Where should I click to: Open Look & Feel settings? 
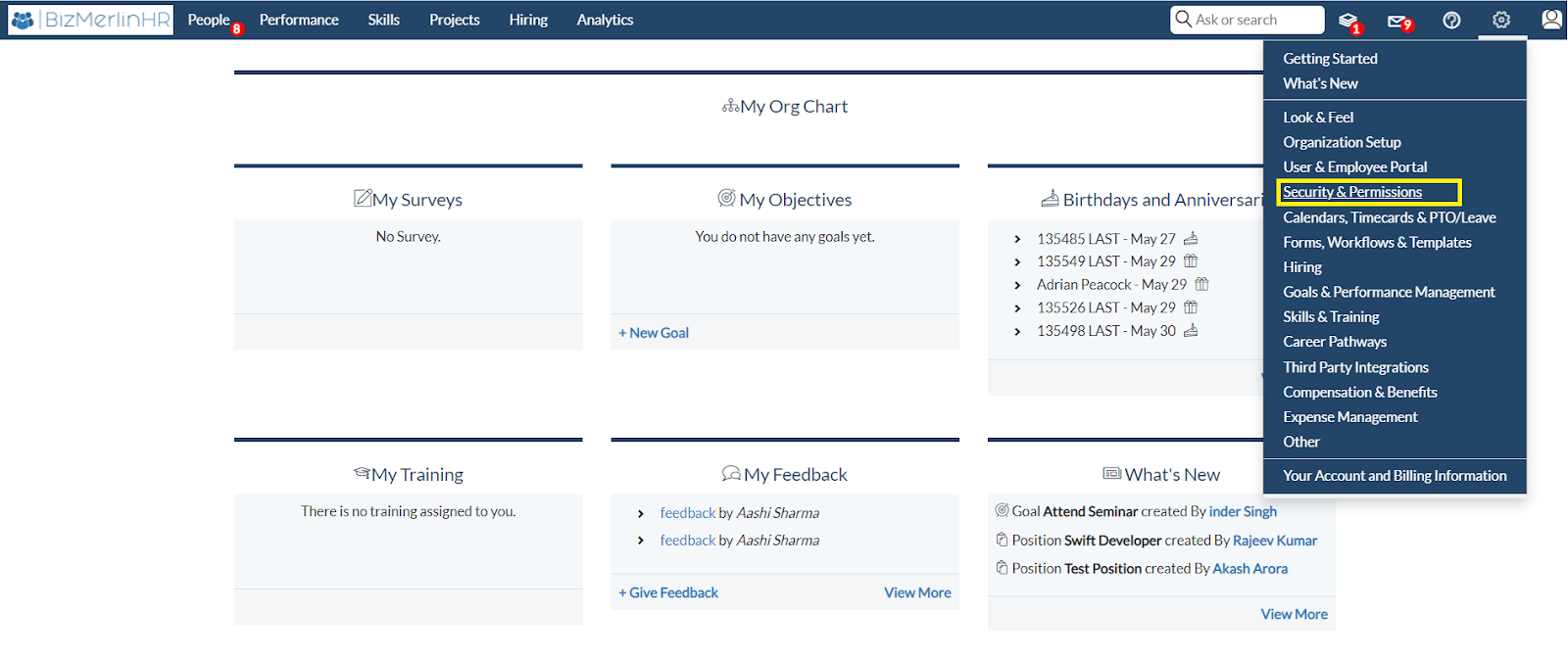[x=1318, y=117]
